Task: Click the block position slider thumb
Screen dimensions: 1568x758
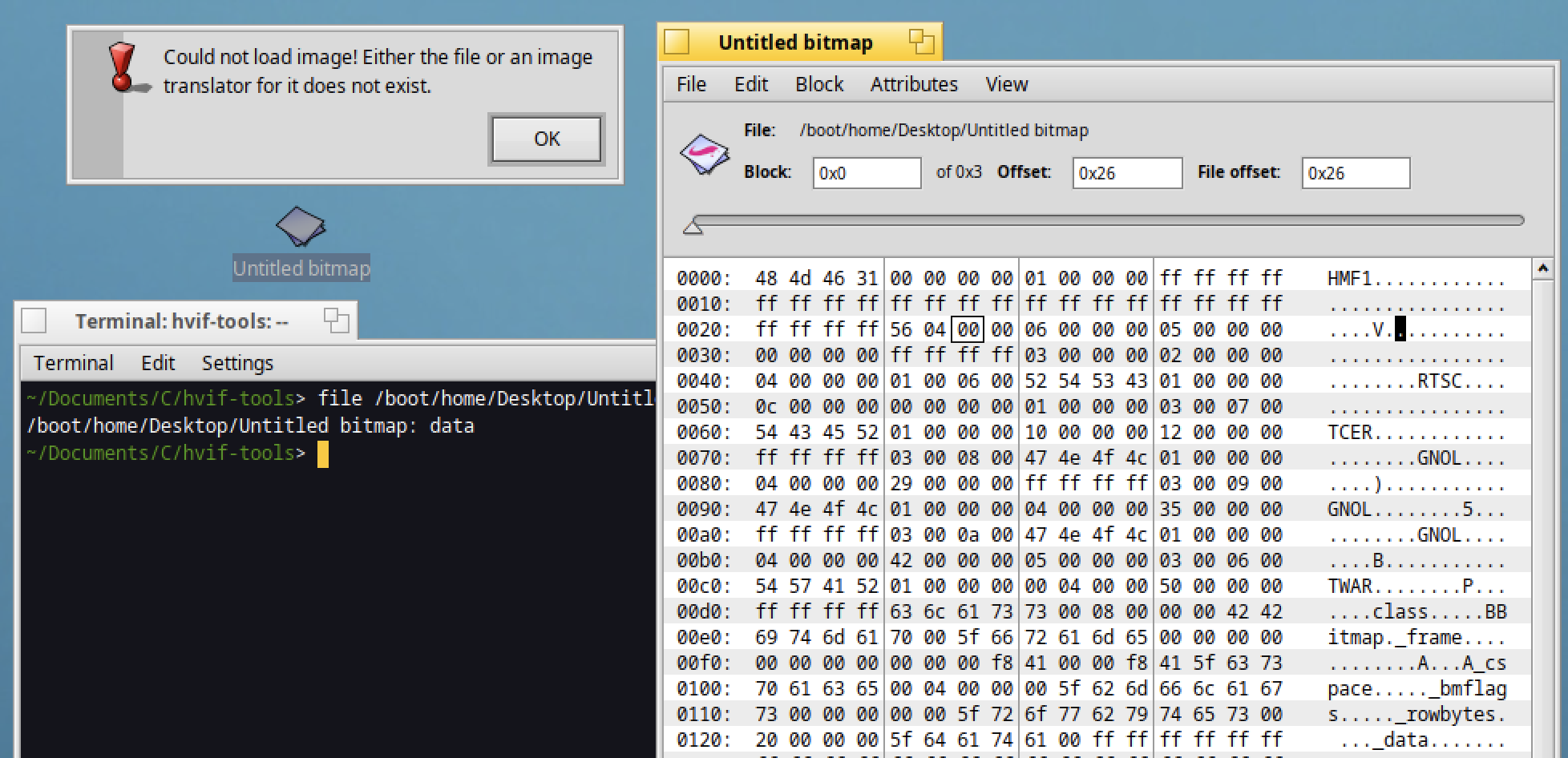Action: [693, 228]
